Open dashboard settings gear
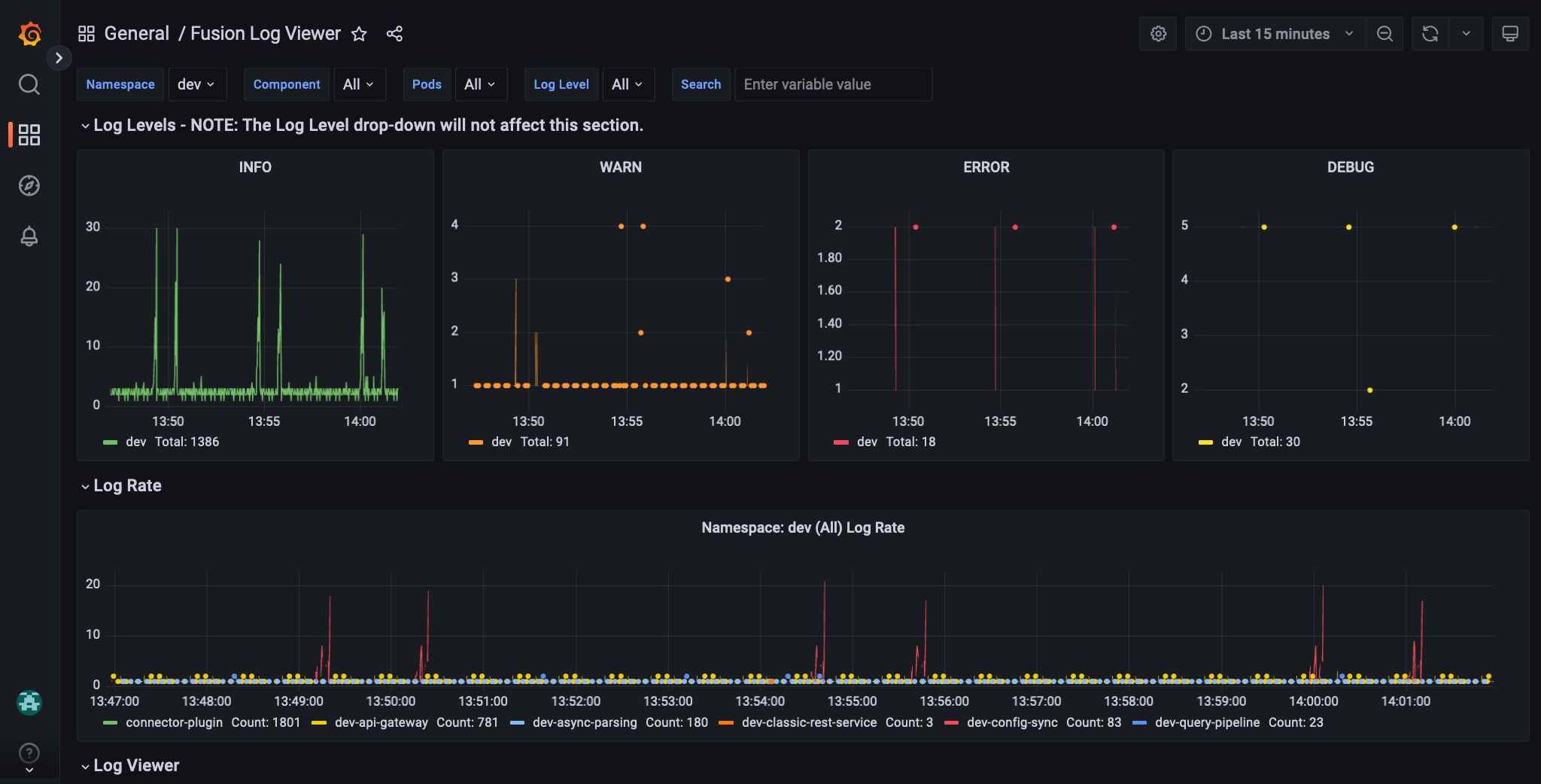 pos(1158,33)
